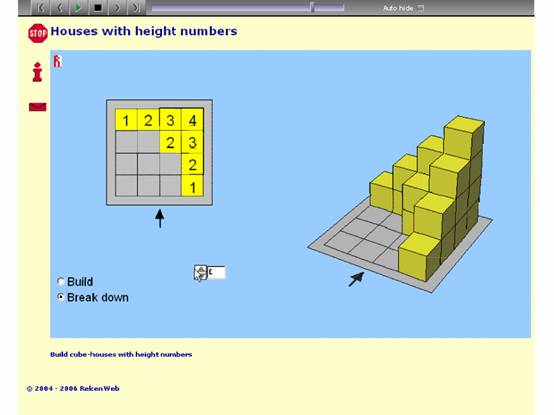This screenshot has width=554, height=415.
Task: Click the green play button
Action: coord(78,7)
